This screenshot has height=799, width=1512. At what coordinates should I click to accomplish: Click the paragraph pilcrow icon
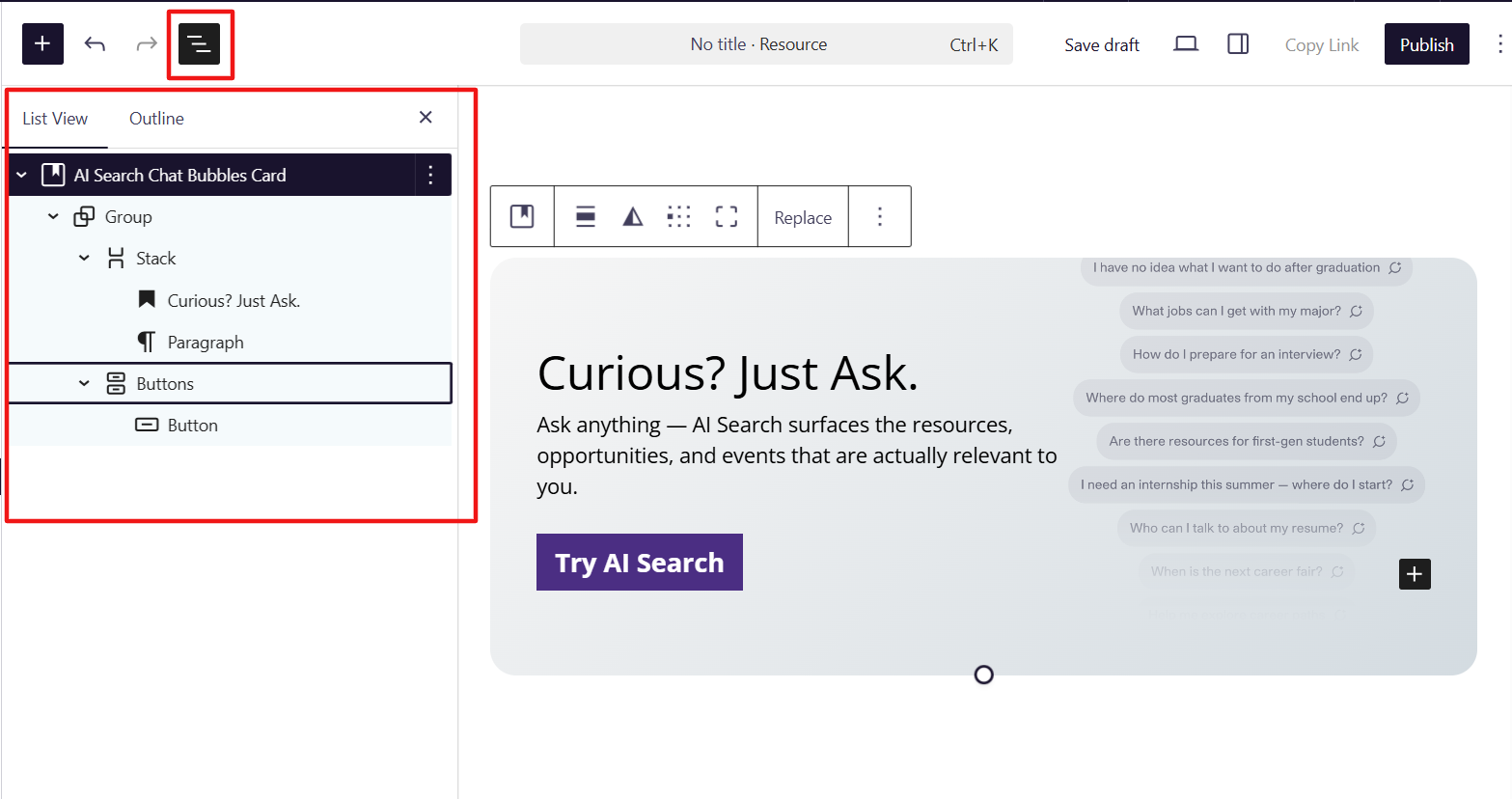click(147, 342)
